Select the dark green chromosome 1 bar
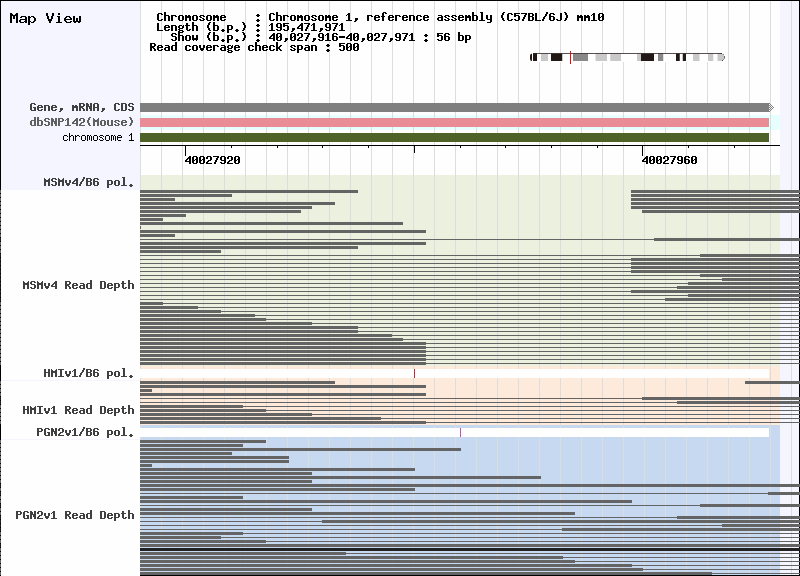 click(455, 138)
